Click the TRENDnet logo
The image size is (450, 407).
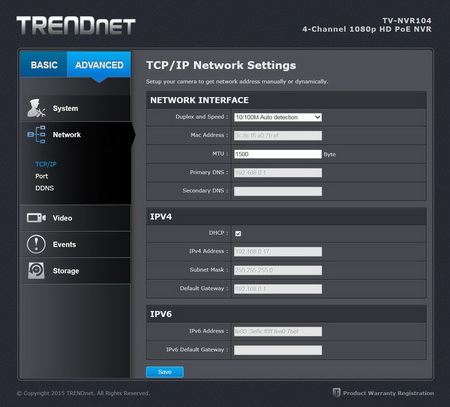[x=76, y=25]
